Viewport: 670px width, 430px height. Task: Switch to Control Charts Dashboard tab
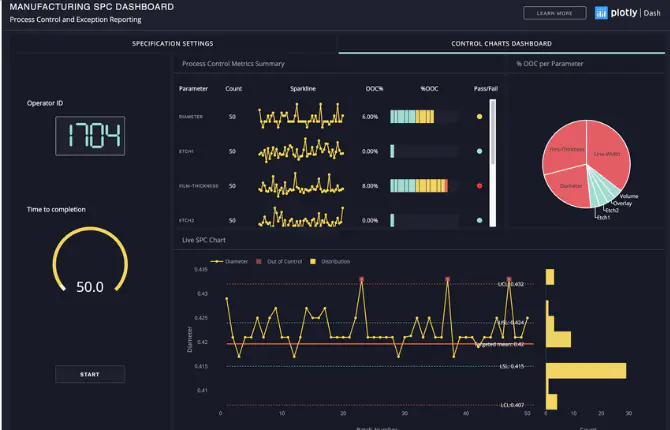(x=501, y=44)
